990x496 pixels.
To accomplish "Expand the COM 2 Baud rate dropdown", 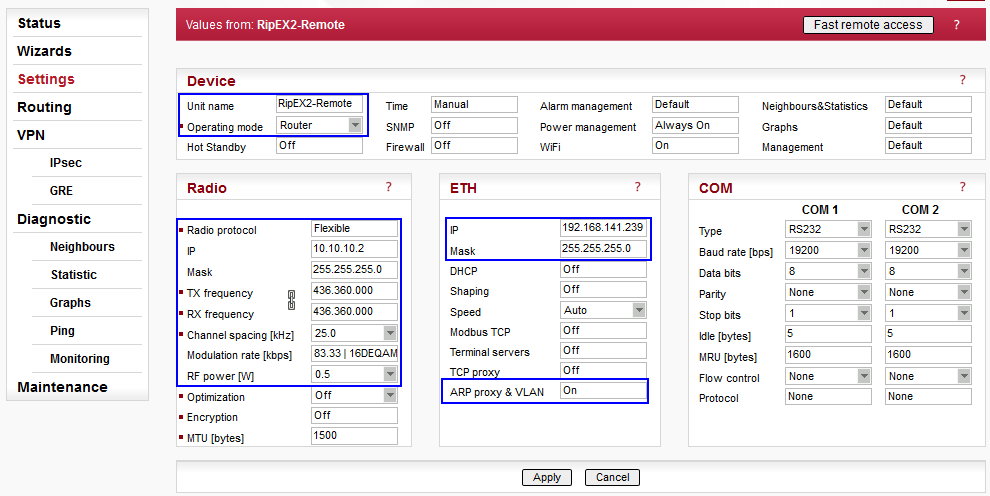I will point(963,250).
